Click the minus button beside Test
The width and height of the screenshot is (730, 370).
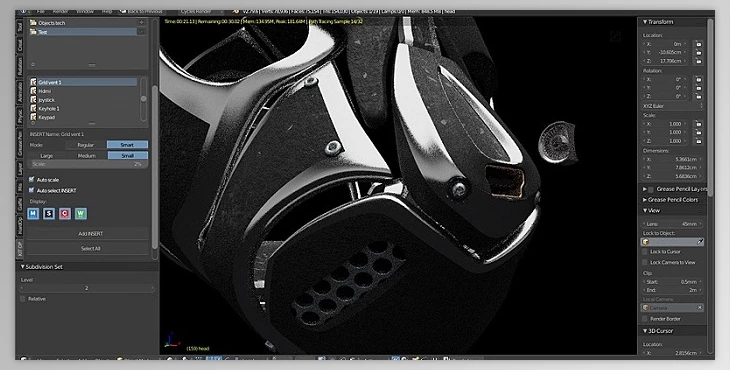[x=142, y=32]
